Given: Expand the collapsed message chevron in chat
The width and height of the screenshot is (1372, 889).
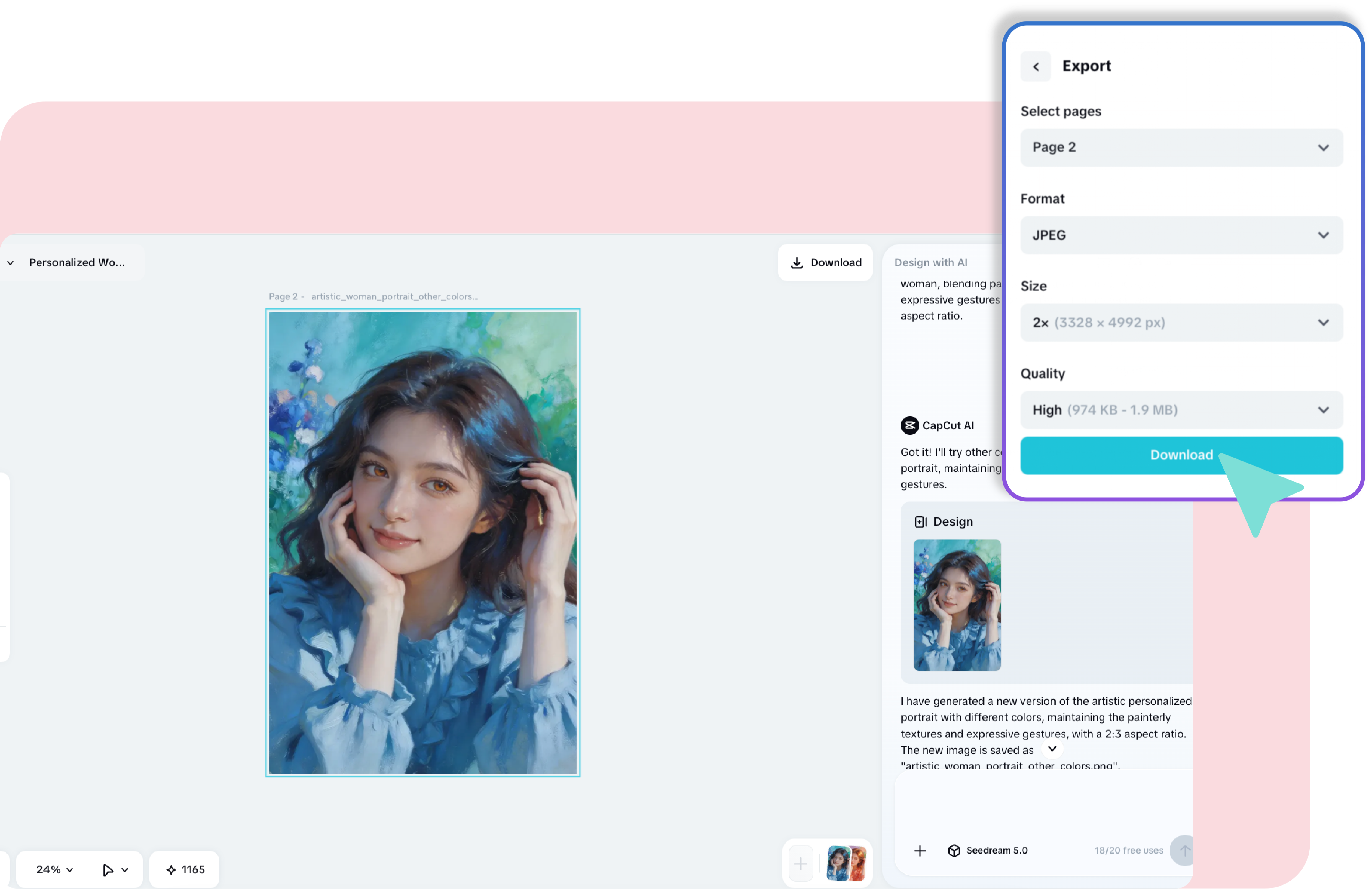Looking at the screenshot, I should coord(1052,749).
